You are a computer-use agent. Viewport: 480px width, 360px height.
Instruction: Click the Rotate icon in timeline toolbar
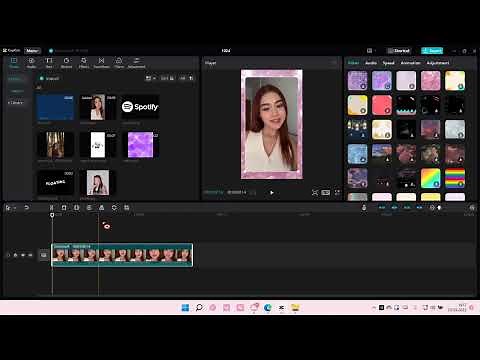coord(114,208)
